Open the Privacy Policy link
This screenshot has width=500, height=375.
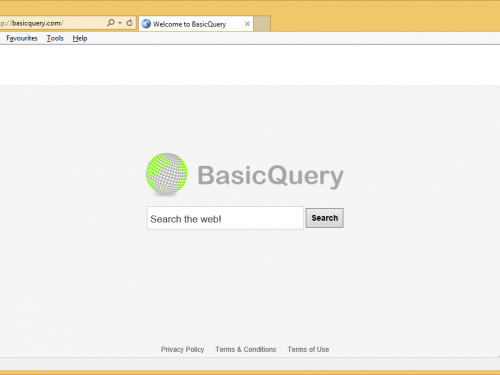182,349
